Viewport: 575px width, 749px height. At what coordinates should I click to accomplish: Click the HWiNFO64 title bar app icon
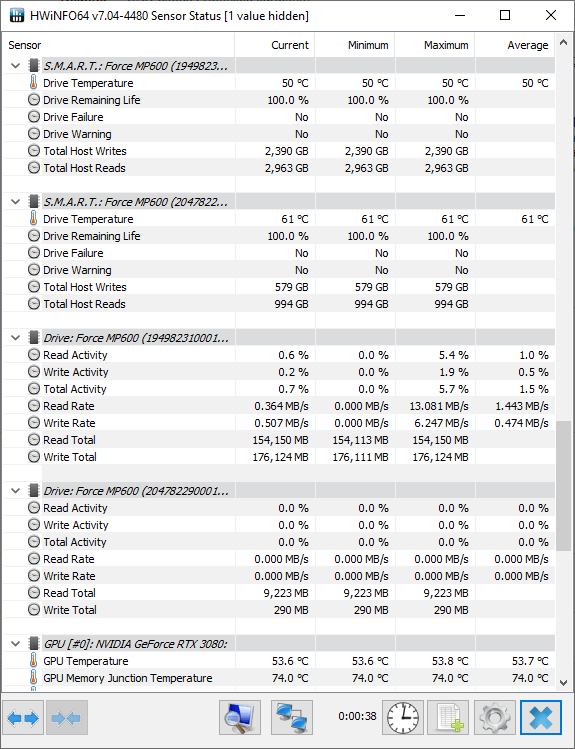(x=17, y=15)
